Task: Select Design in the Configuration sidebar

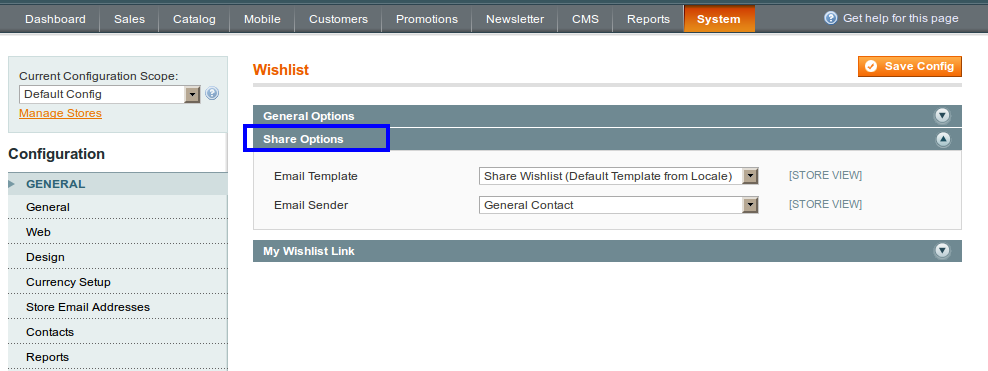Action: [x=118, y=257]
